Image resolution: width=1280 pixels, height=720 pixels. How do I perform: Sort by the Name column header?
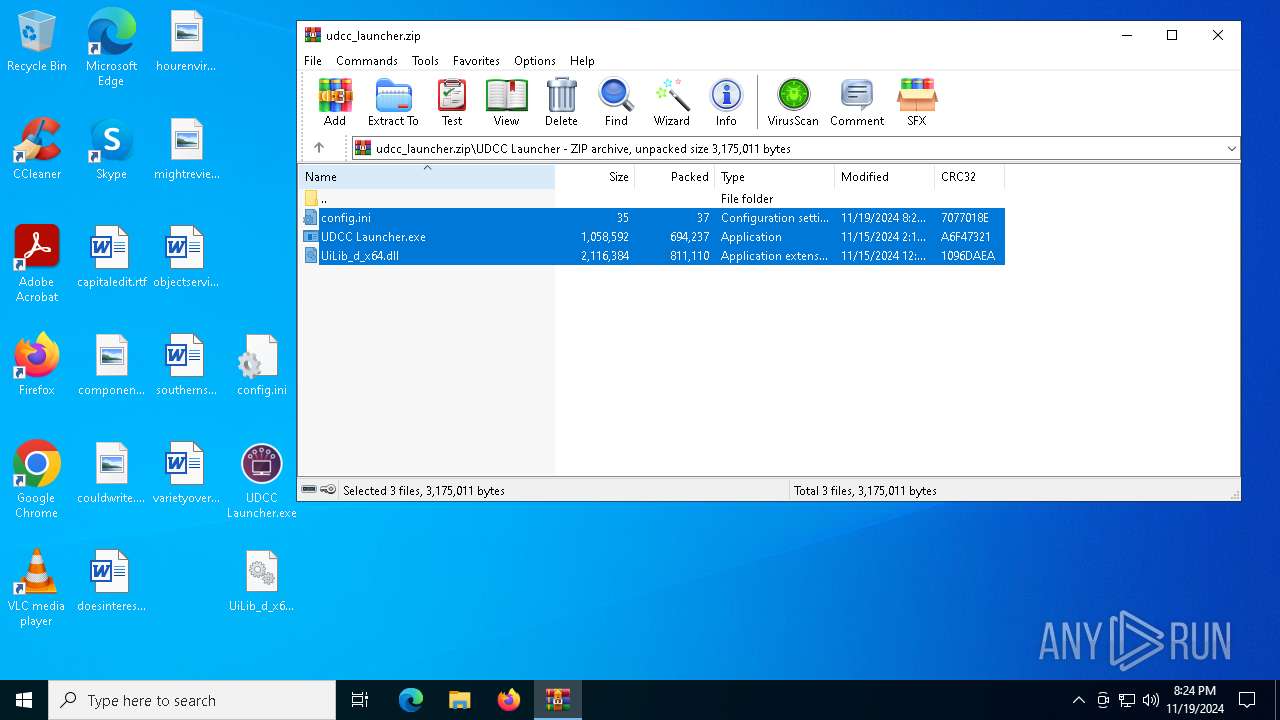[427, 177]
